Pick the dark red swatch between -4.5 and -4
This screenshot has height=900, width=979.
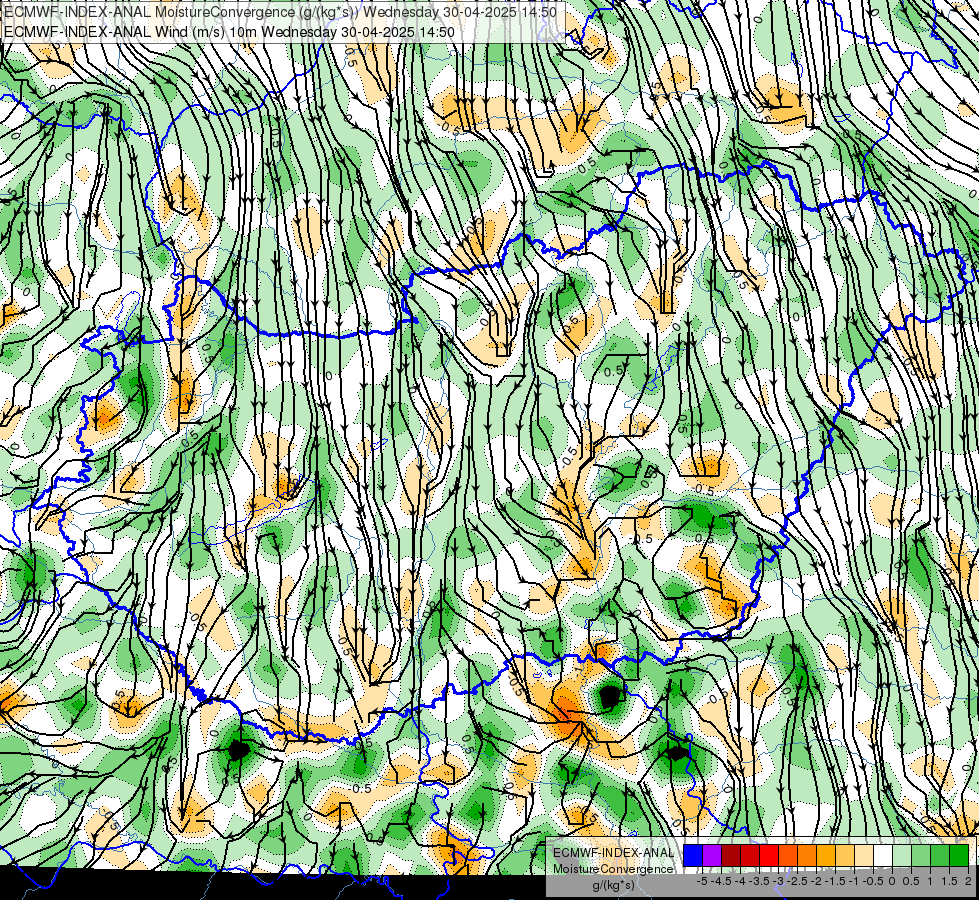[731, 855]
